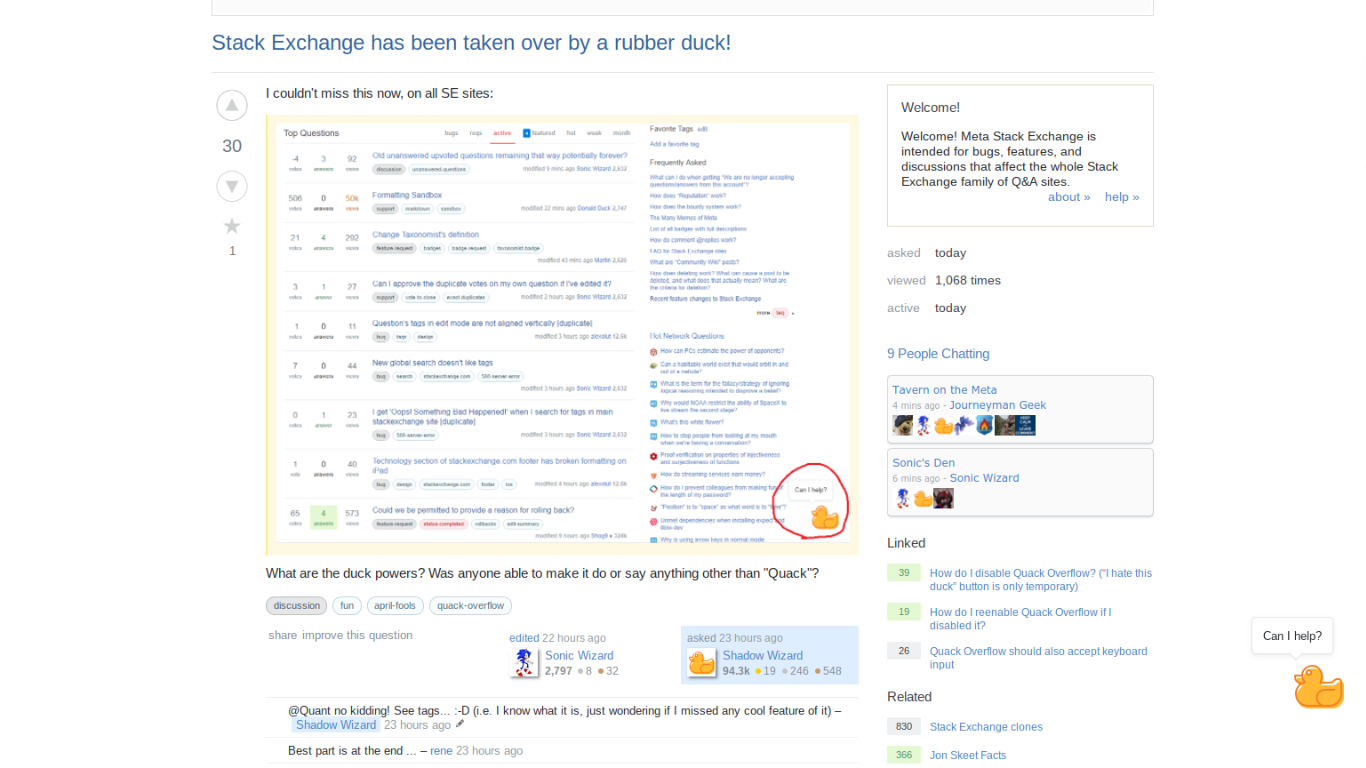Click the duck avatar in Tavern on the Meta

[x=943, y=425]
